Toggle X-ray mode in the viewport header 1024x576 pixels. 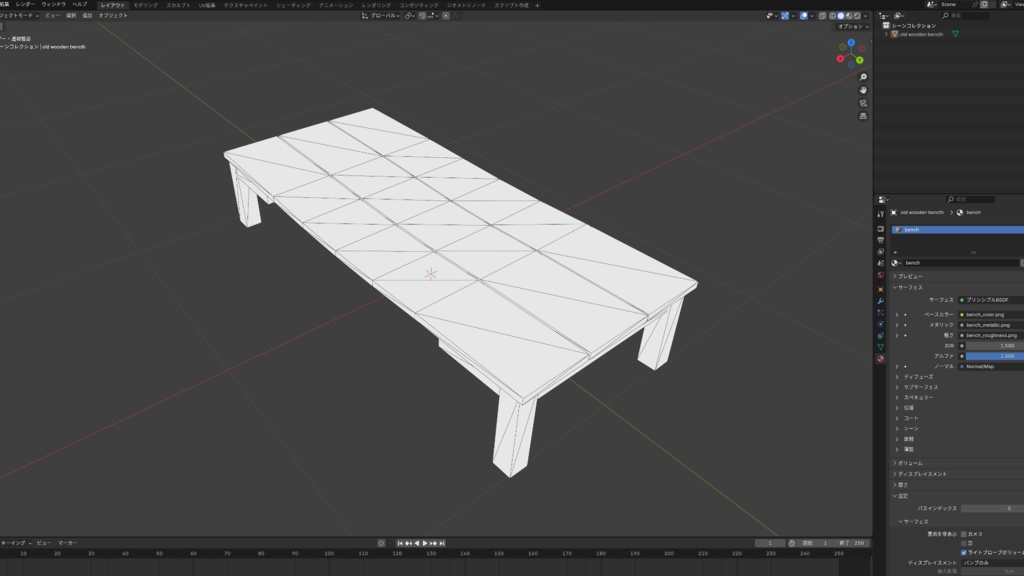[x=823, y=15]
